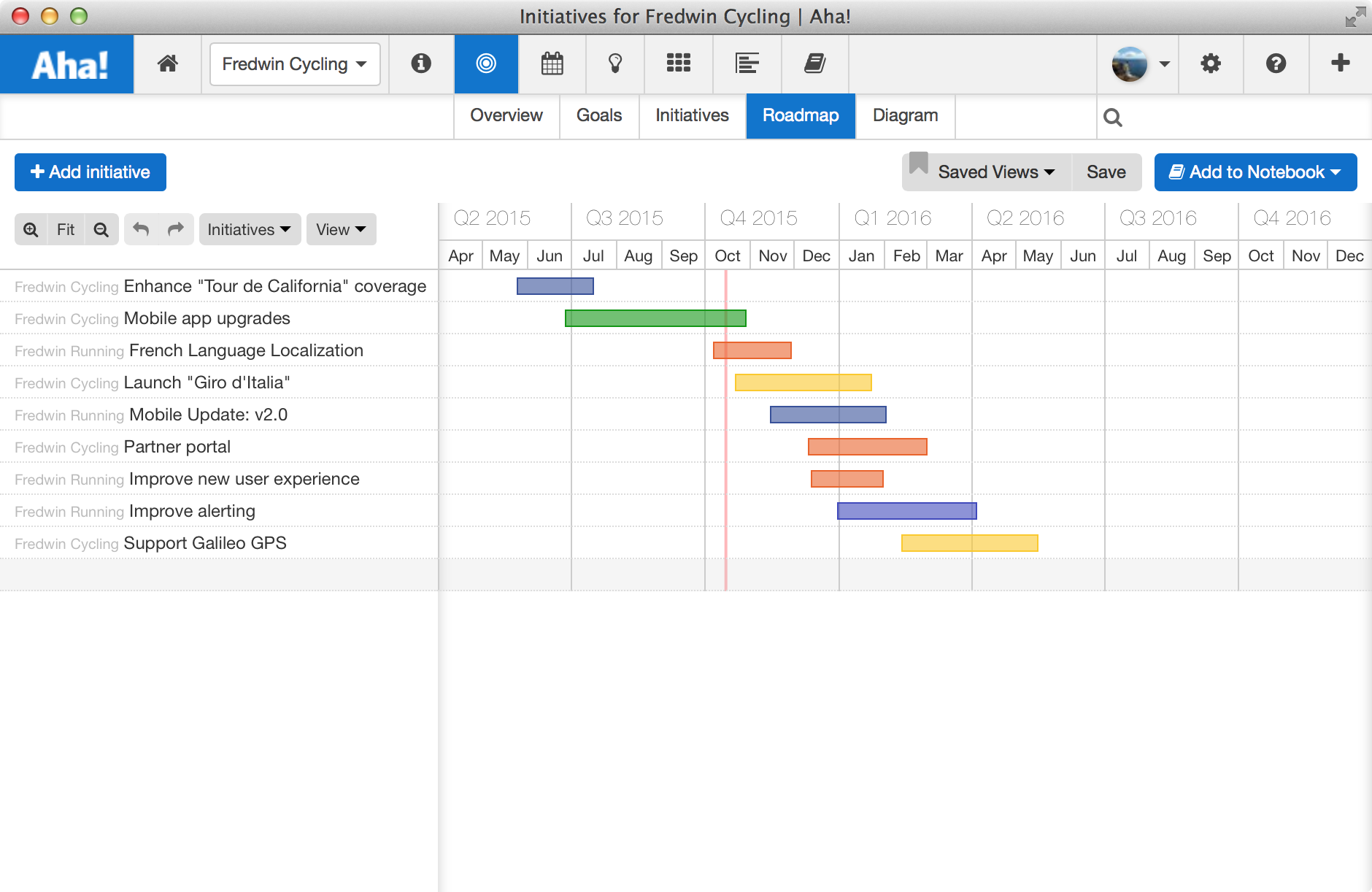Open the Partner portal initiative
Screen dimensions: 1372x892
click(x=177, y=447)
